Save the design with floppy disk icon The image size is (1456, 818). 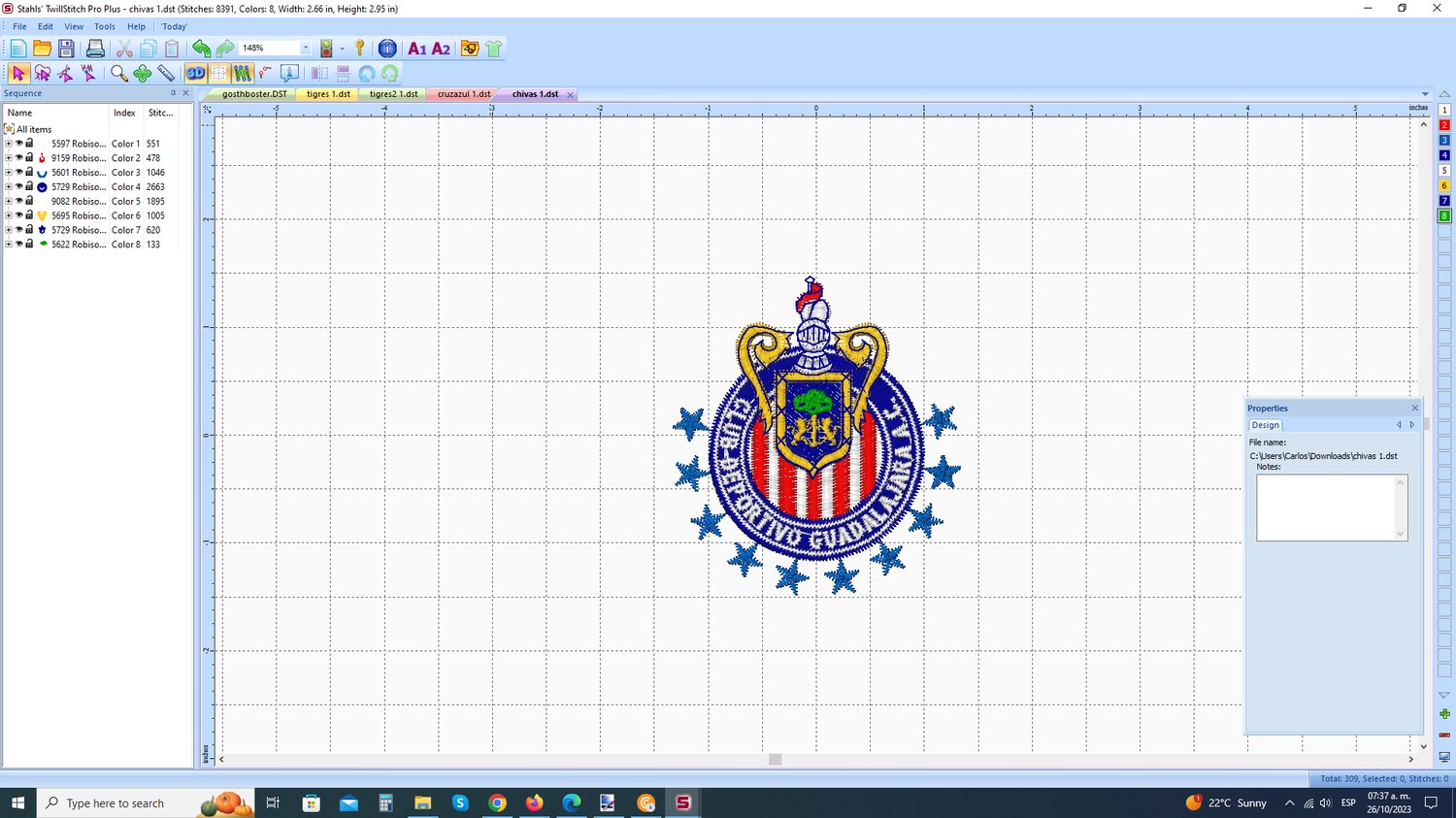point(66,49)
